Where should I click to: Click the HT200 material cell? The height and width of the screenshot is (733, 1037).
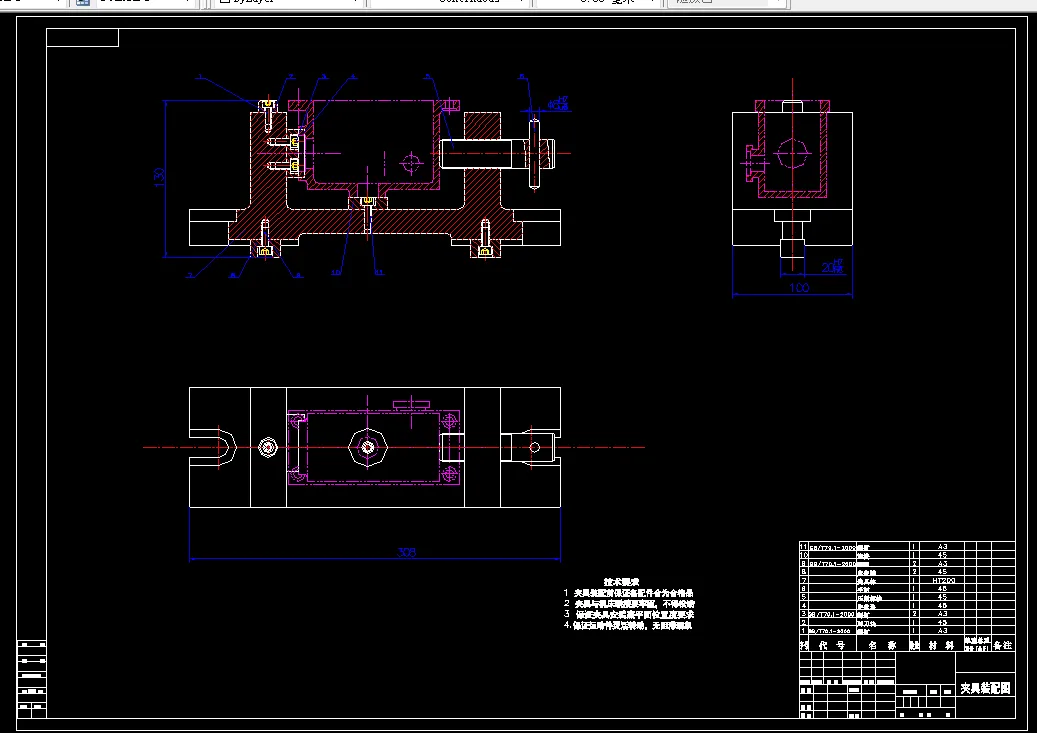[943, 580]
